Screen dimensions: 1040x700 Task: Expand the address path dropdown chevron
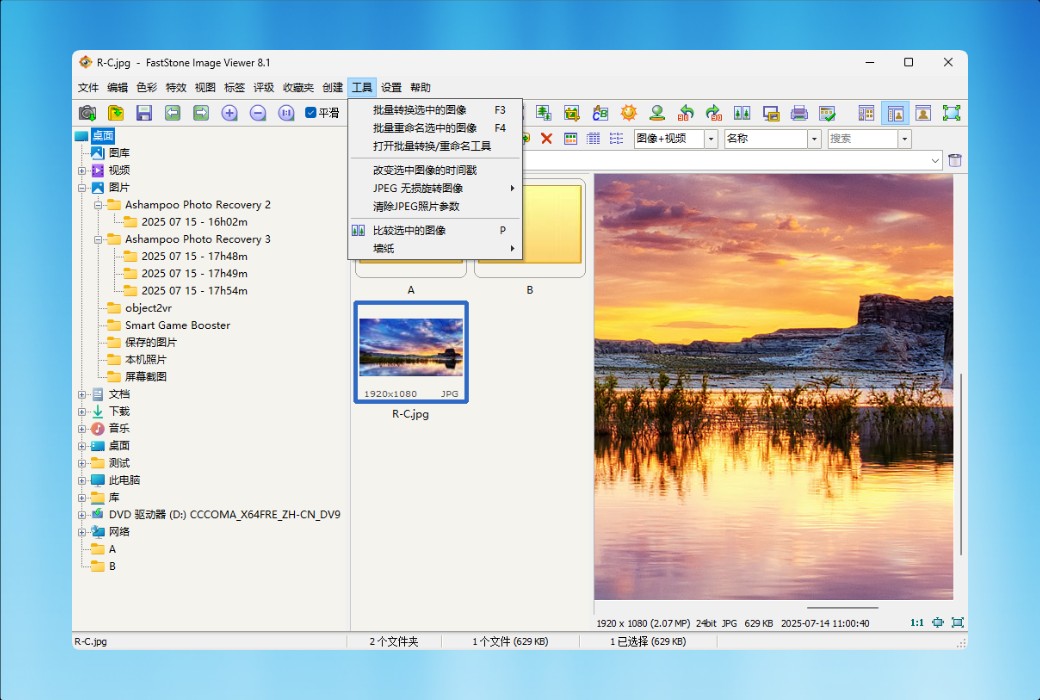click(x=935, y=161)
